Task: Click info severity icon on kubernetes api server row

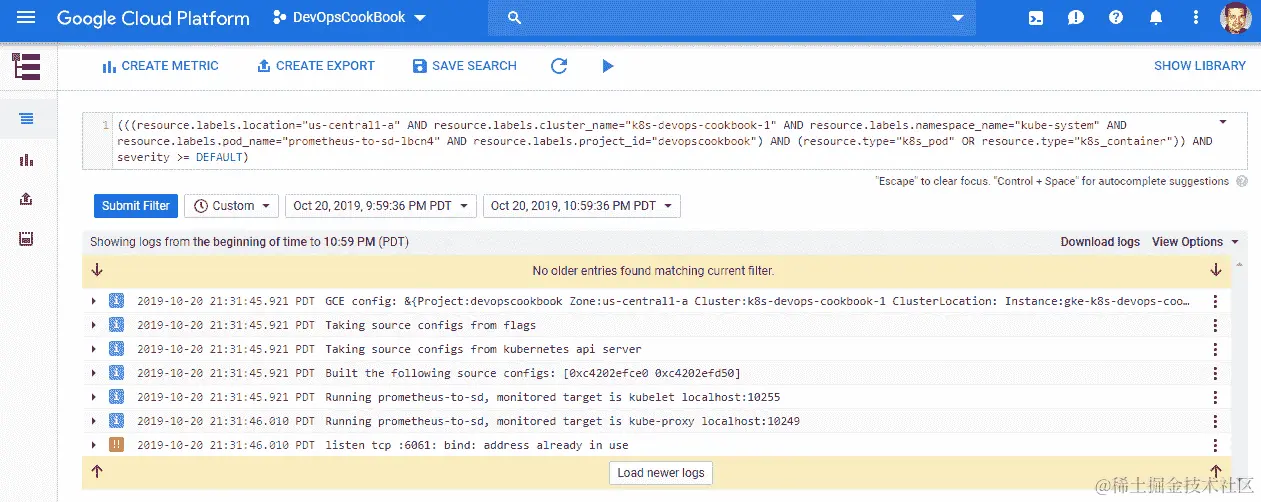Action: tap(116, 349)
